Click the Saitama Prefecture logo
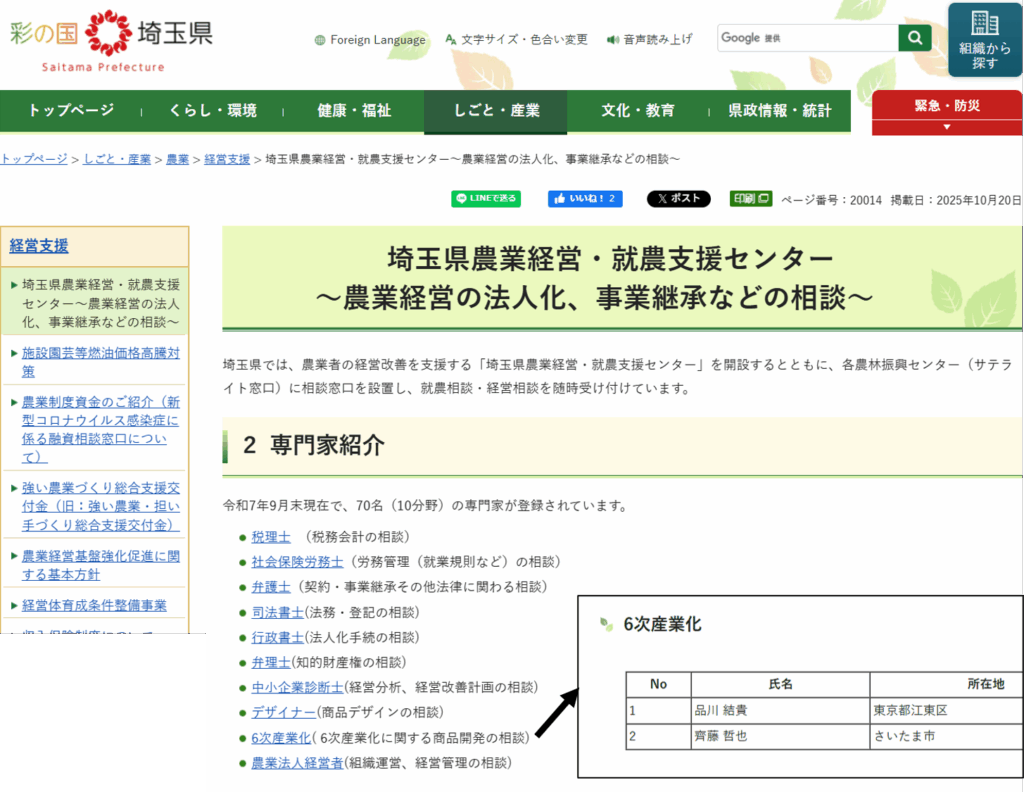 pyautogui.click(x=111, y=40)
